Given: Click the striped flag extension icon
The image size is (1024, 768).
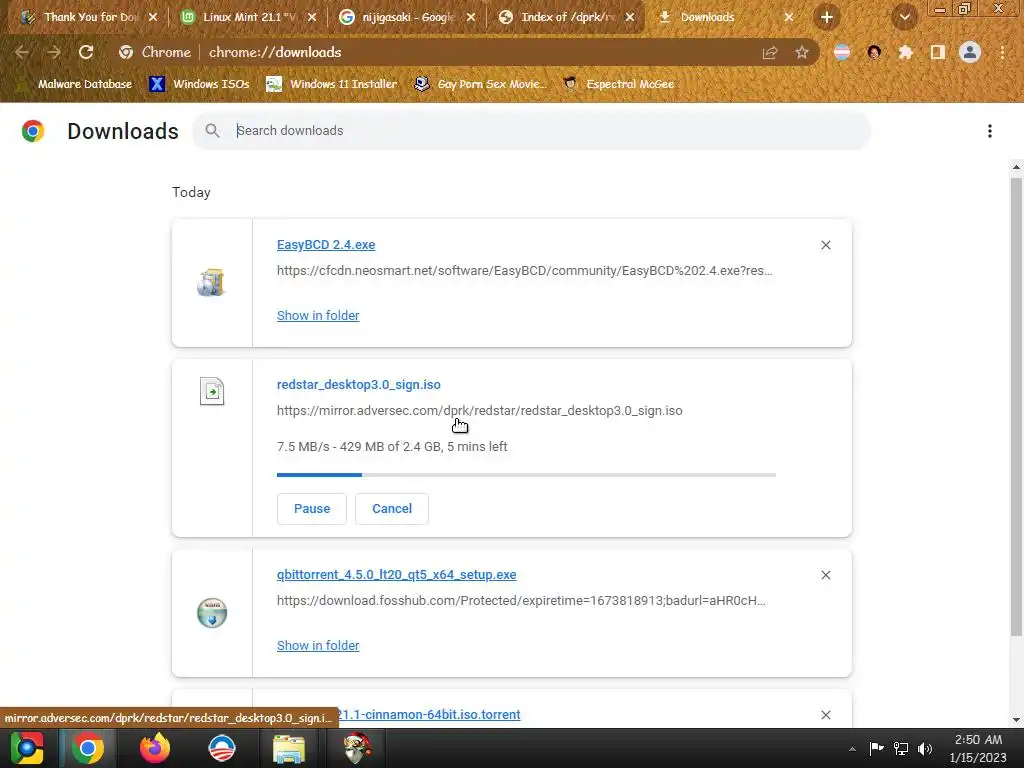Looking at the screenshot, I should coord(842,52).
